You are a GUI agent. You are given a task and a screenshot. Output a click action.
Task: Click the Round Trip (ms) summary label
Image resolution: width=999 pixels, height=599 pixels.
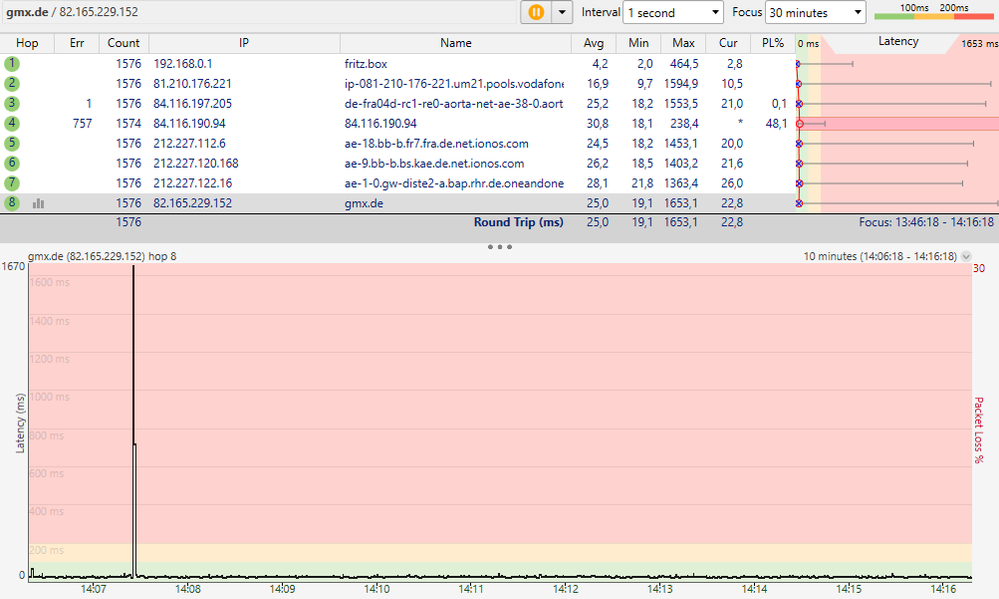point(519,222)
